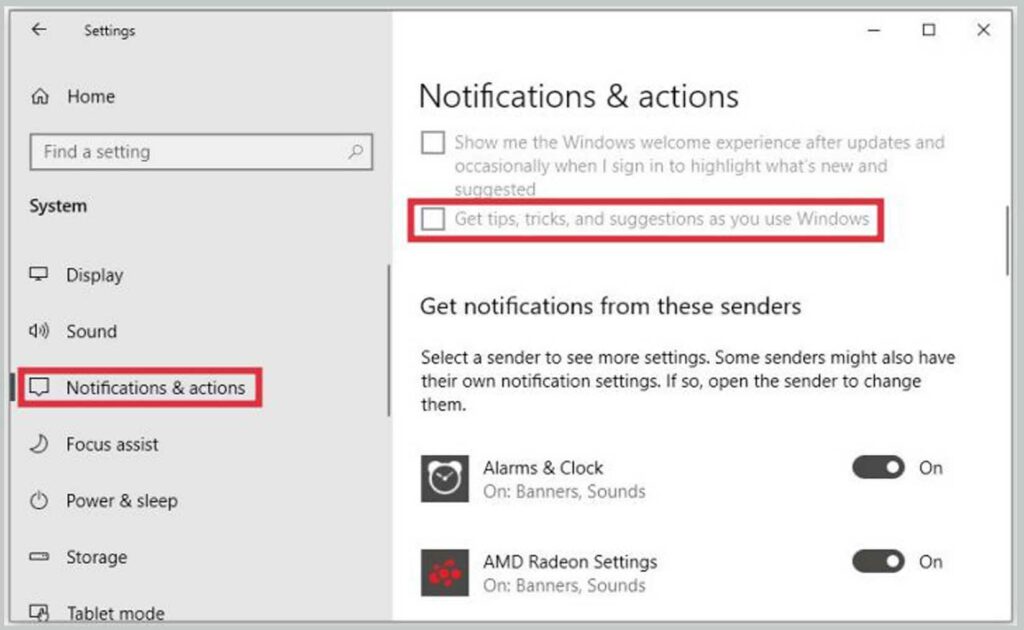Click the Sound speaker icon
Image resolution: width=1024 pixels, height=630 pixels.
(40, 331)
